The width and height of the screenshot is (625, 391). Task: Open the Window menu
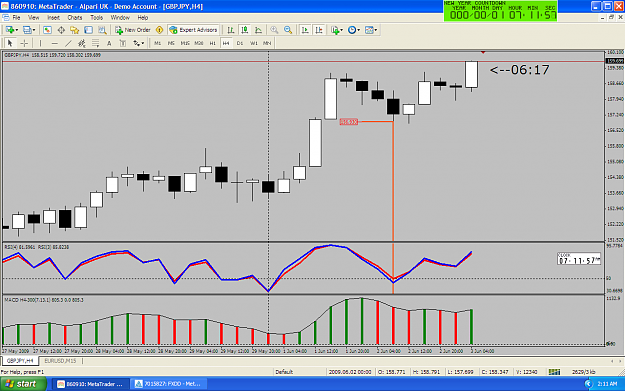tap(120, 18)
